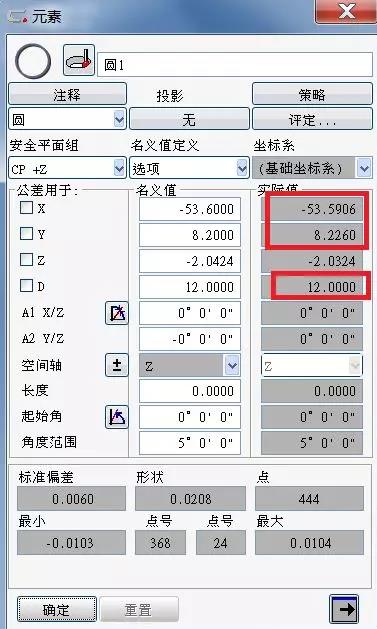This screenshot has width=377, height=629.
Task: Click the actual X value -53.5906
Action: click(312, 209)
